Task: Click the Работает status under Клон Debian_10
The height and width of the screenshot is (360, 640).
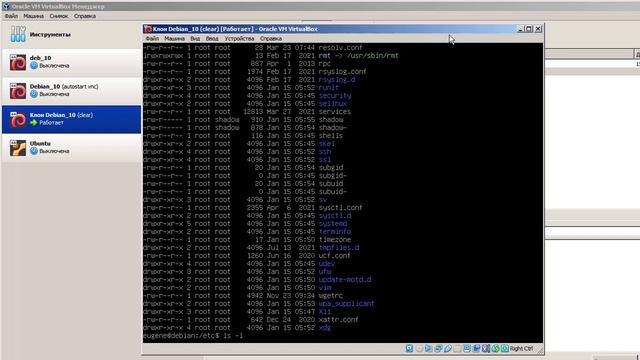Action: pyautogui.click(x=51, y=122)
